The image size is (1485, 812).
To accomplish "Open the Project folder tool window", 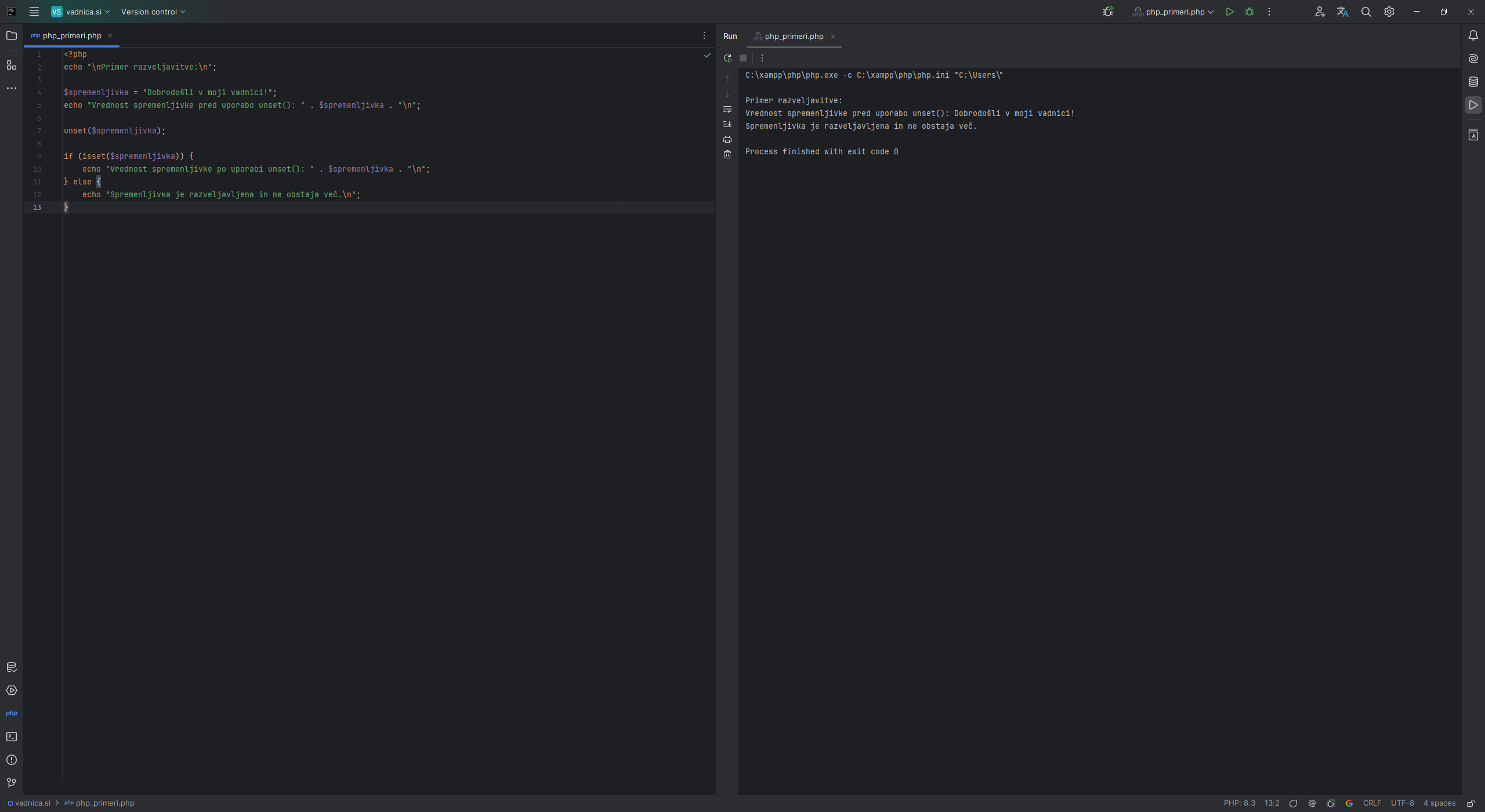I will pyautogui.click(x=12, y=36).
